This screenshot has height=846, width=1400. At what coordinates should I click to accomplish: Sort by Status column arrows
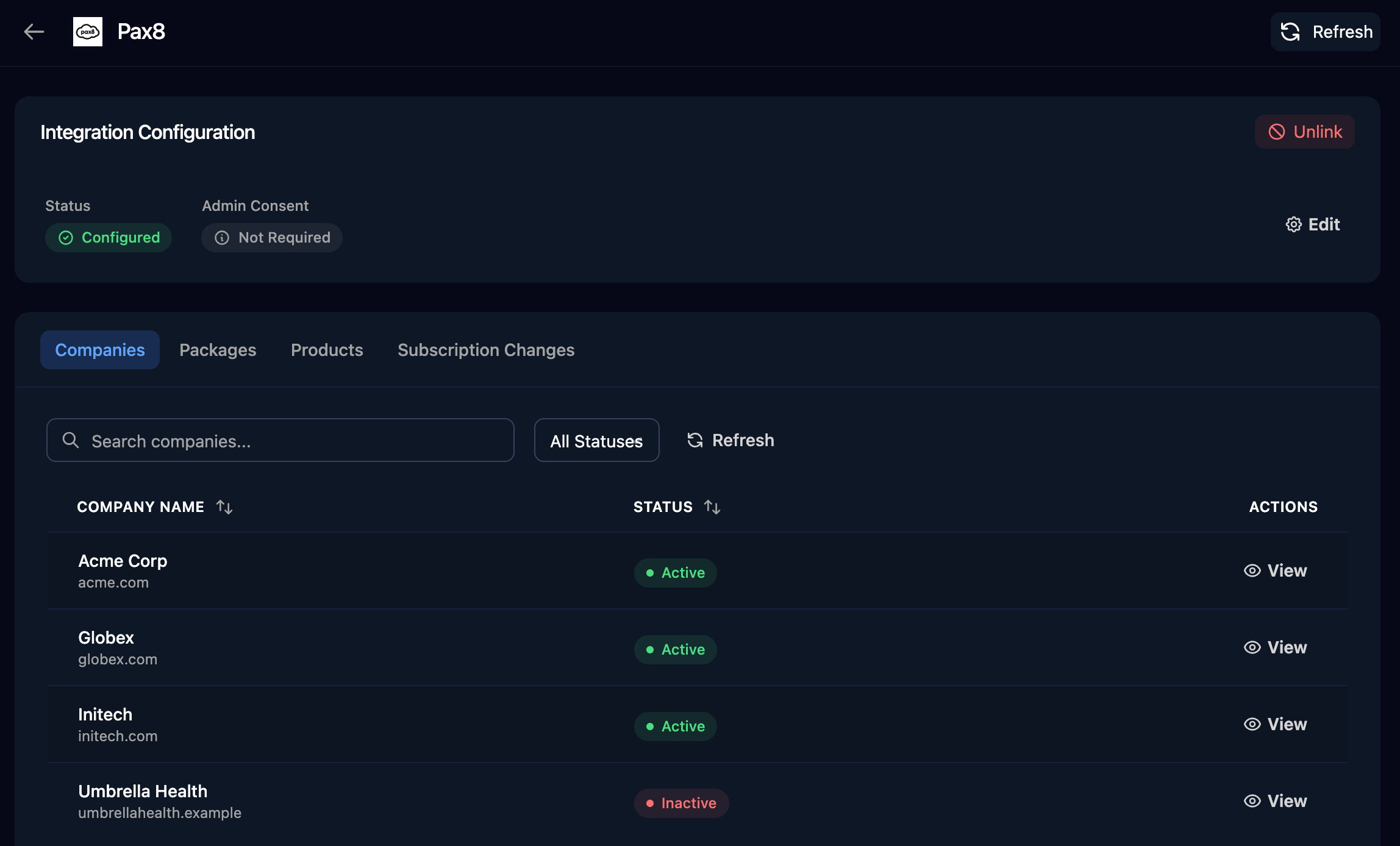pos(712,507)
